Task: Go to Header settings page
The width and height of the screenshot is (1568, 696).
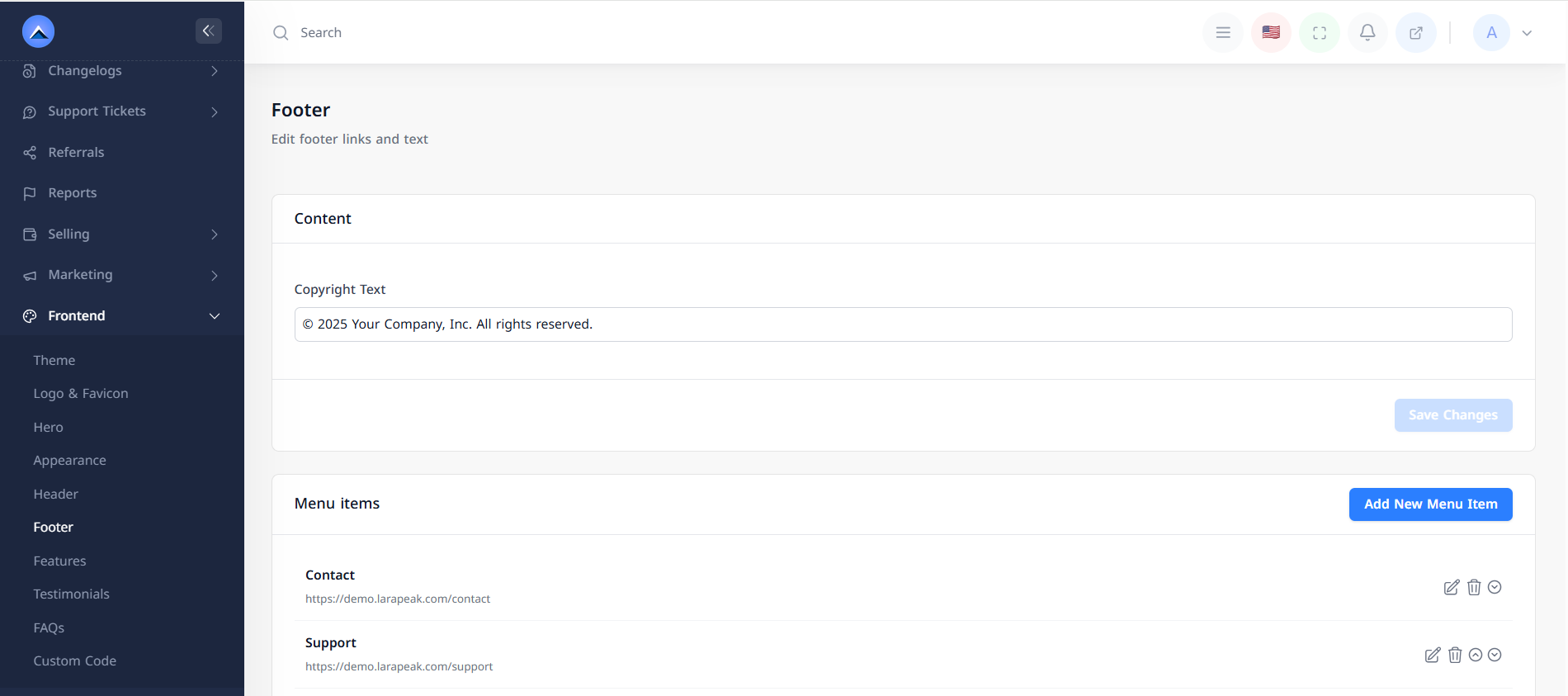Action: coord(56,494)
